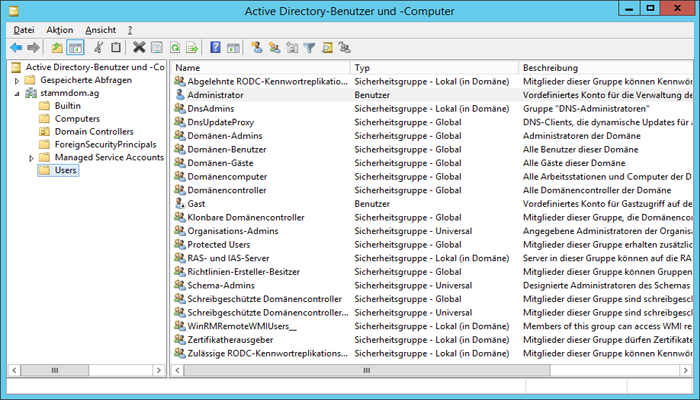
Task: Click the DnsAdmins group icon
Action: click(179, 108)
